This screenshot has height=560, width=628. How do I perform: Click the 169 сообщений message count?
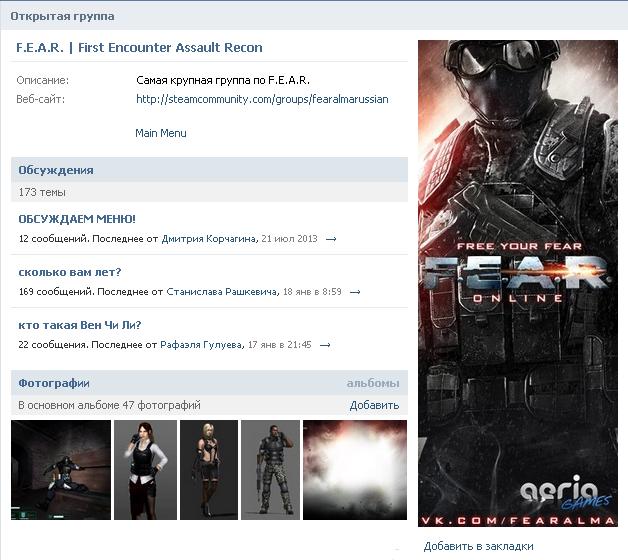coord(56,292)
